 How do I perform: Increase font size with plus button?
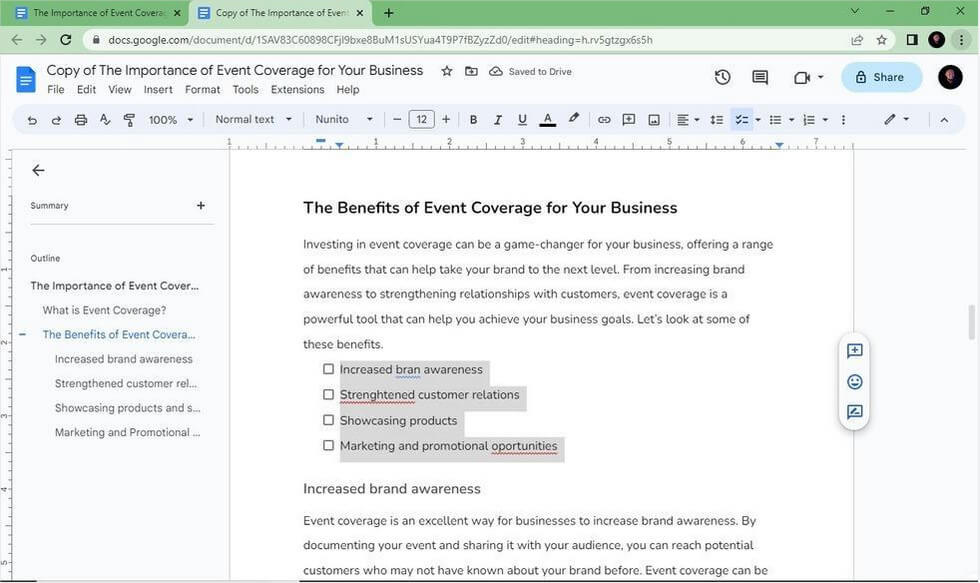click(446, 119)
